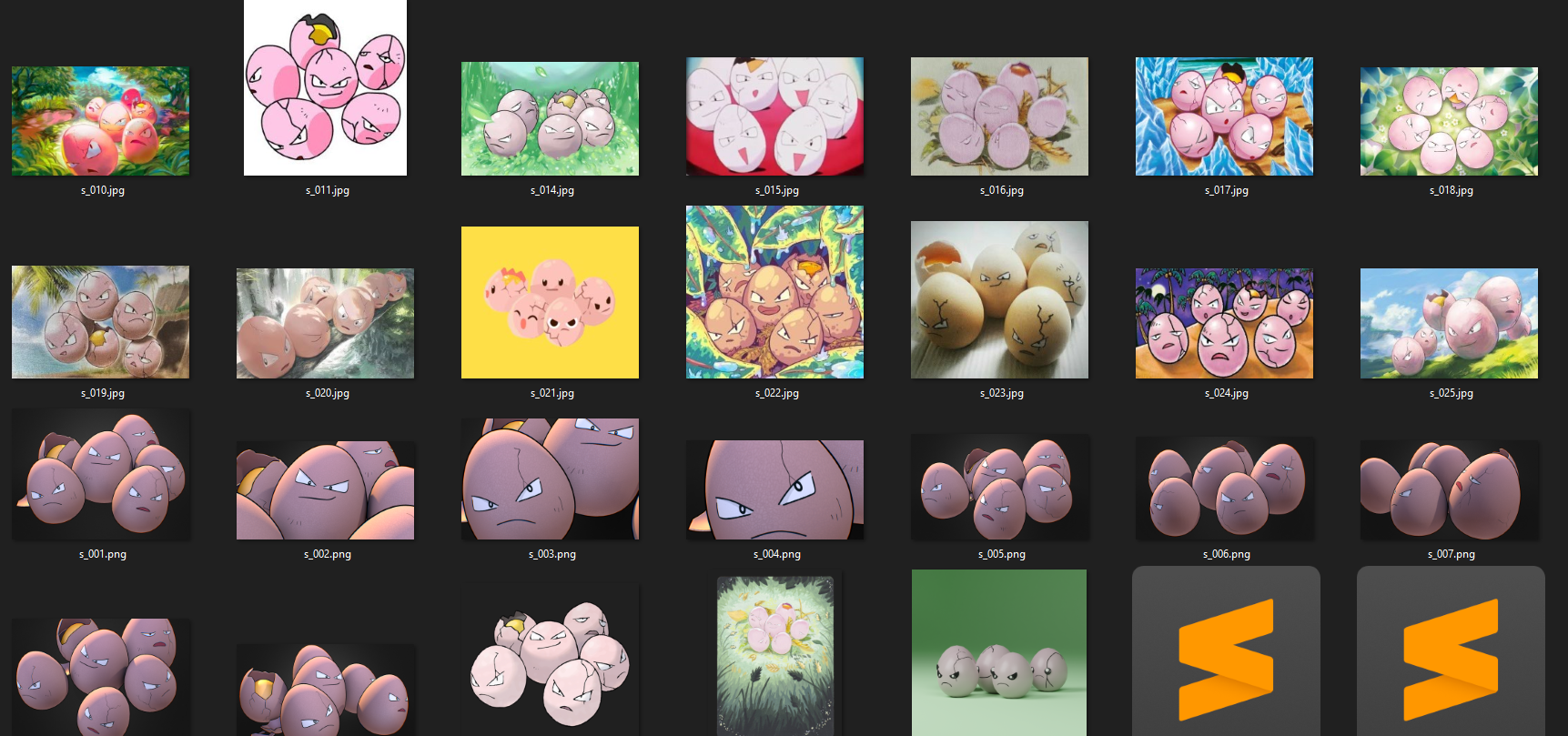Select the Sublime Text file icon below s_007.png
The image size is (1568, 736).
click(1451, 651)
